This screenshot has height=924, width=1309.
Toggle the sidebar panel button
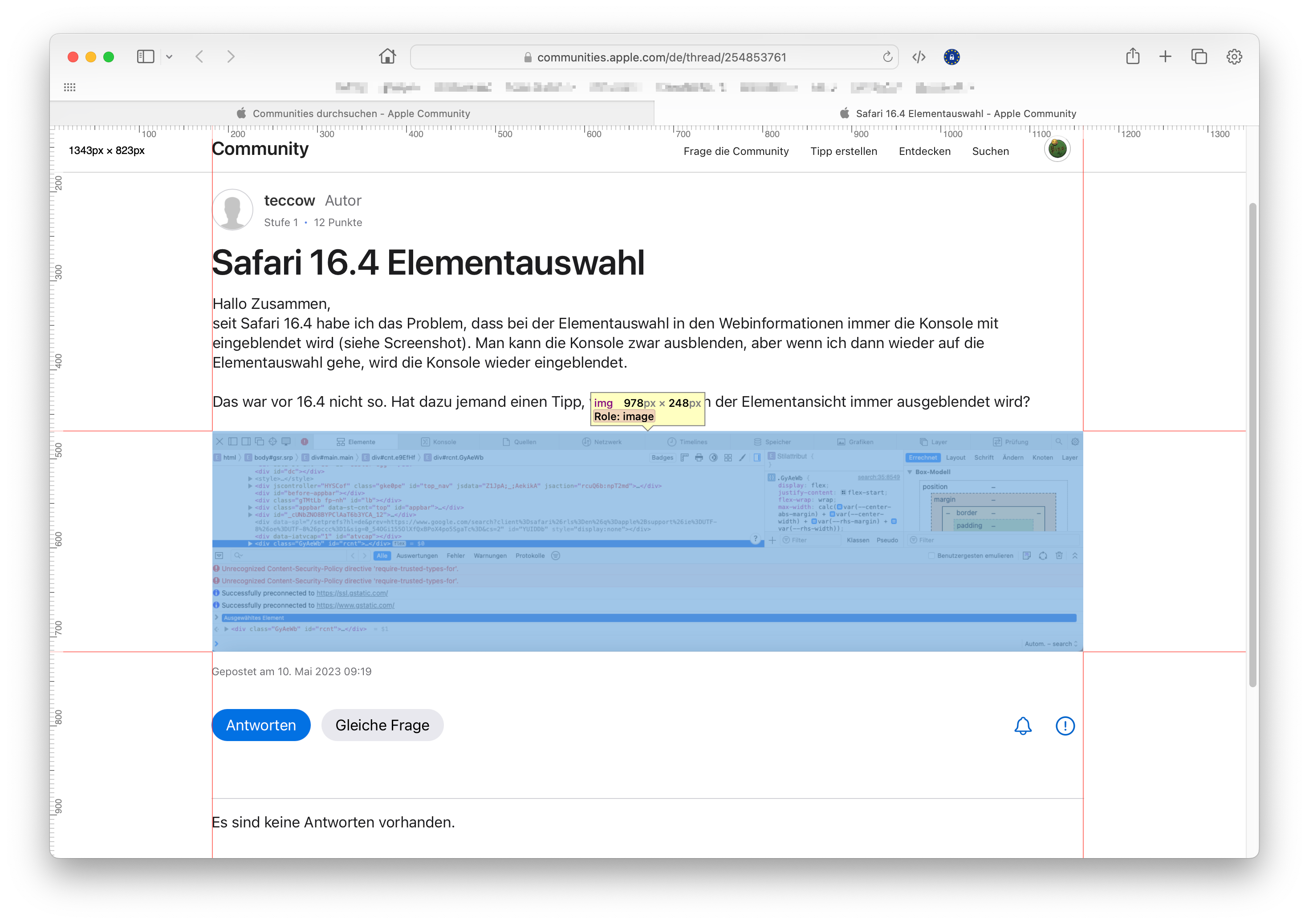(x=146, y=57)
